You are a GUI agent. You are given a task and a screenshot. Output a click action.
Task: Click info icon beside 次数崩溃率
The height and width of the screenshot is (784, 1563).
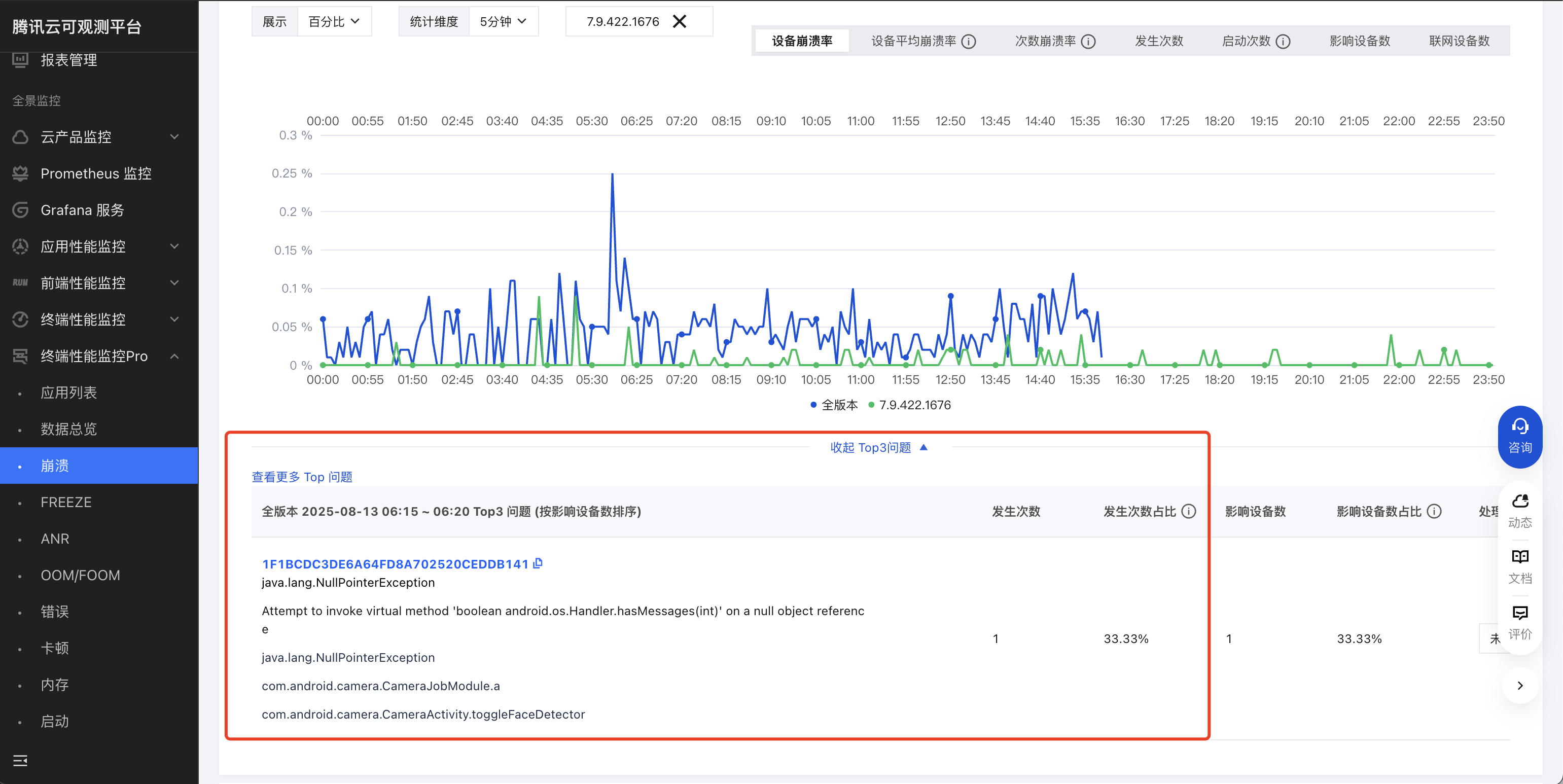[1089, 41]
